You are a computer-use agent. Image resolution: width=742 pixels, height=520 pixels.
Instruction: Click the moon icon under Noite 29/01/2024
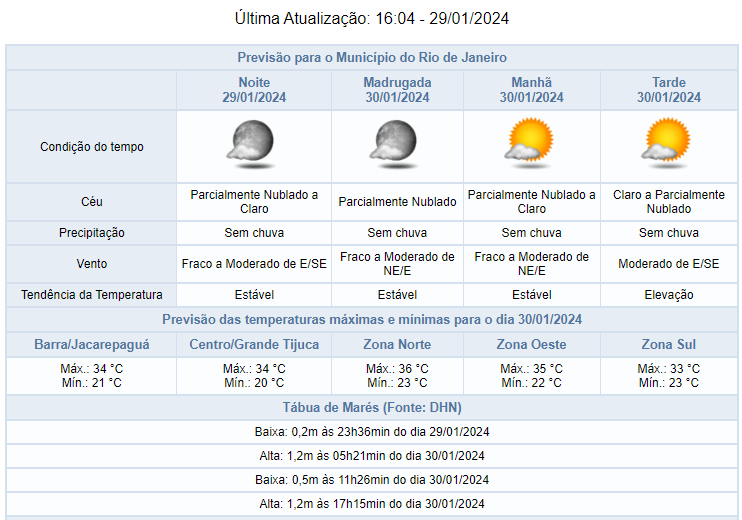click(x=251, y=144)
